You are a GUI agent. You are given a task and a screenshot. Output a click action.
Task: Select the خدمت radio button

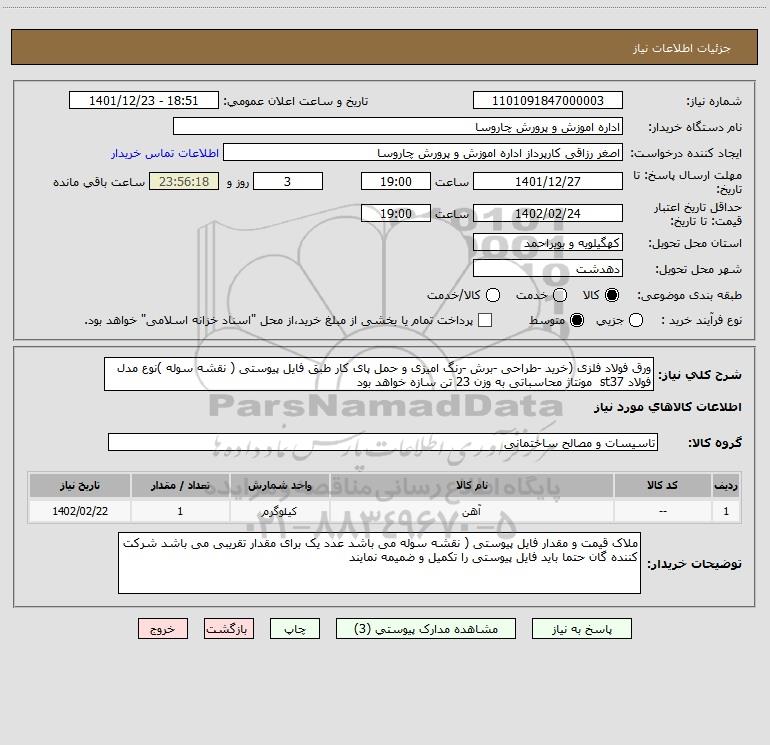(x=560, y=295)
